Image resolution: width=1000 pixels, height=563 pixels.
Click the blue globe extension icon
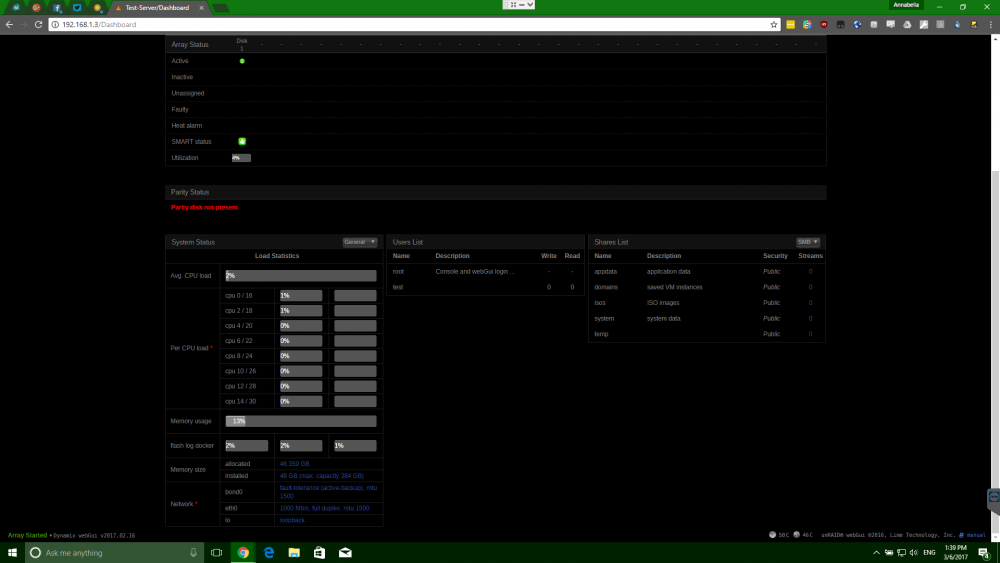tap(857, 24)
